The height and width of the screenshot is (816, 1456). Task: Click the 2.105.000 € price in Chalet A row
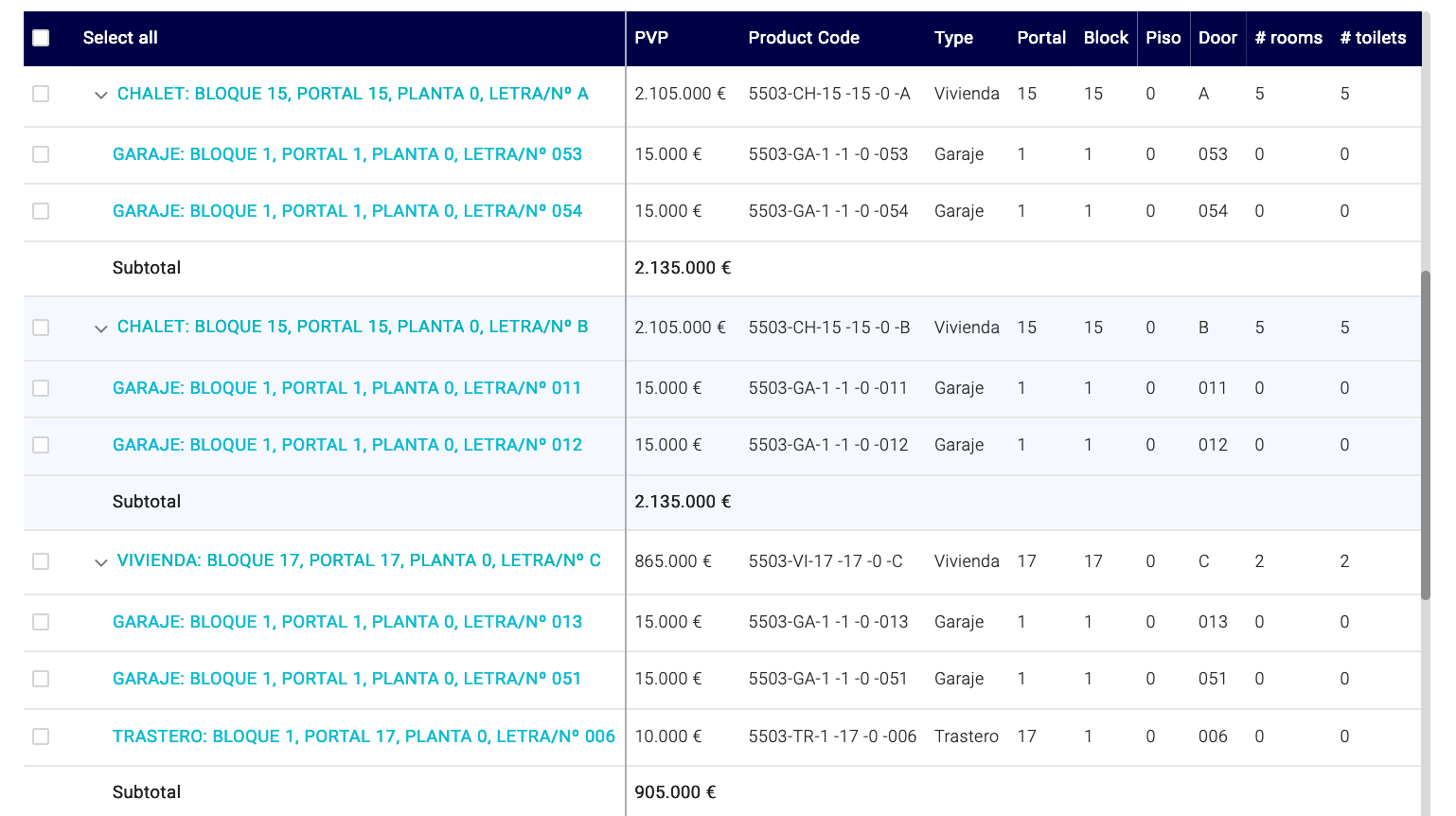click(680, 94)
